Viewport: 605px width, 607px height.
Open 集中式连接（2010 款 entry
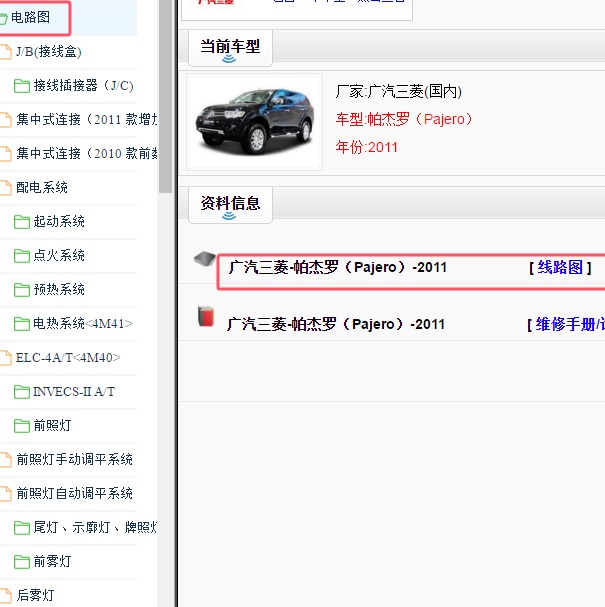click(87, 154)
